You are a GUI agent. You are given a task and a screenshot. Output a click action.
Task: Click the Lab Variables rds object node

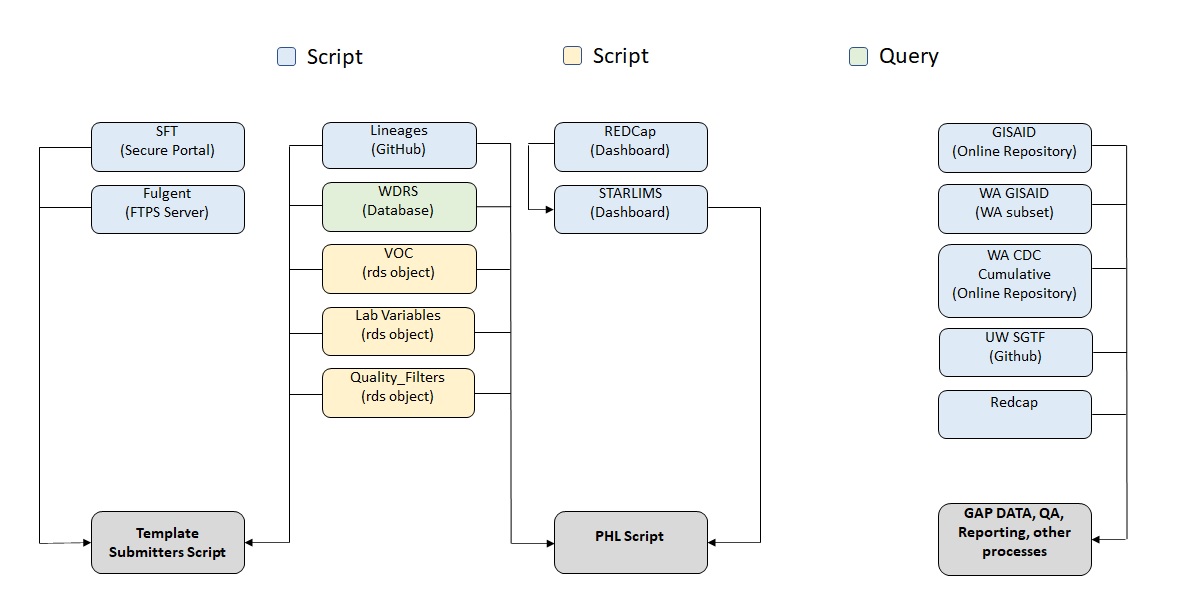point(398,330)
